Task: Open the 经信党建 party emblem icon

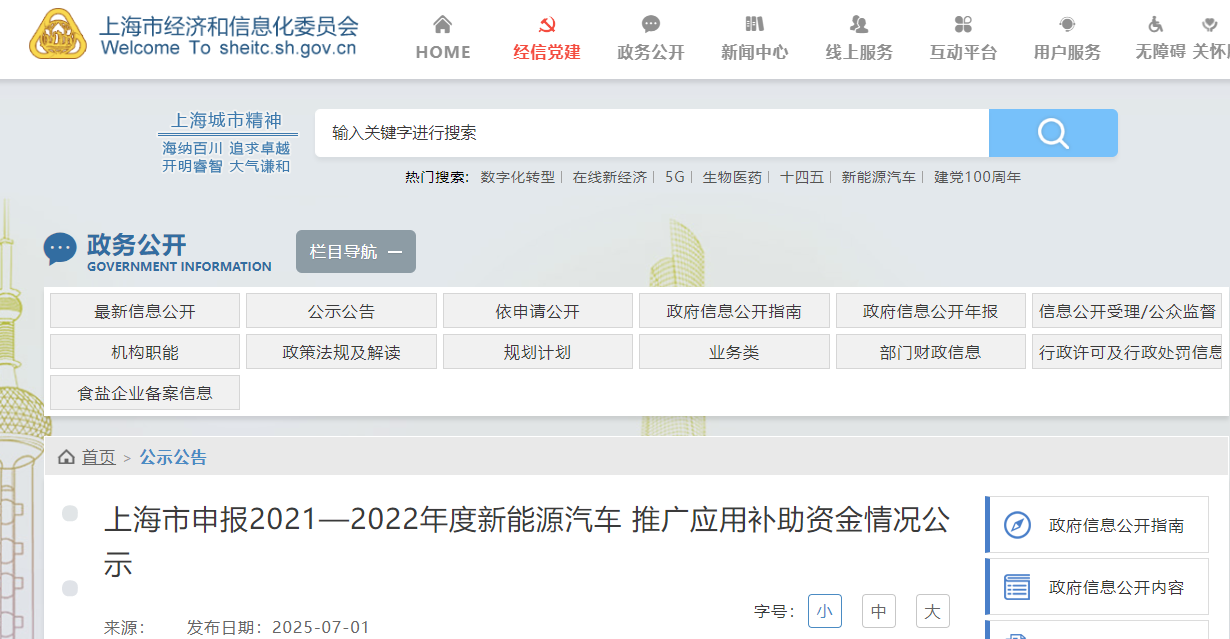Action: [546, 25]
